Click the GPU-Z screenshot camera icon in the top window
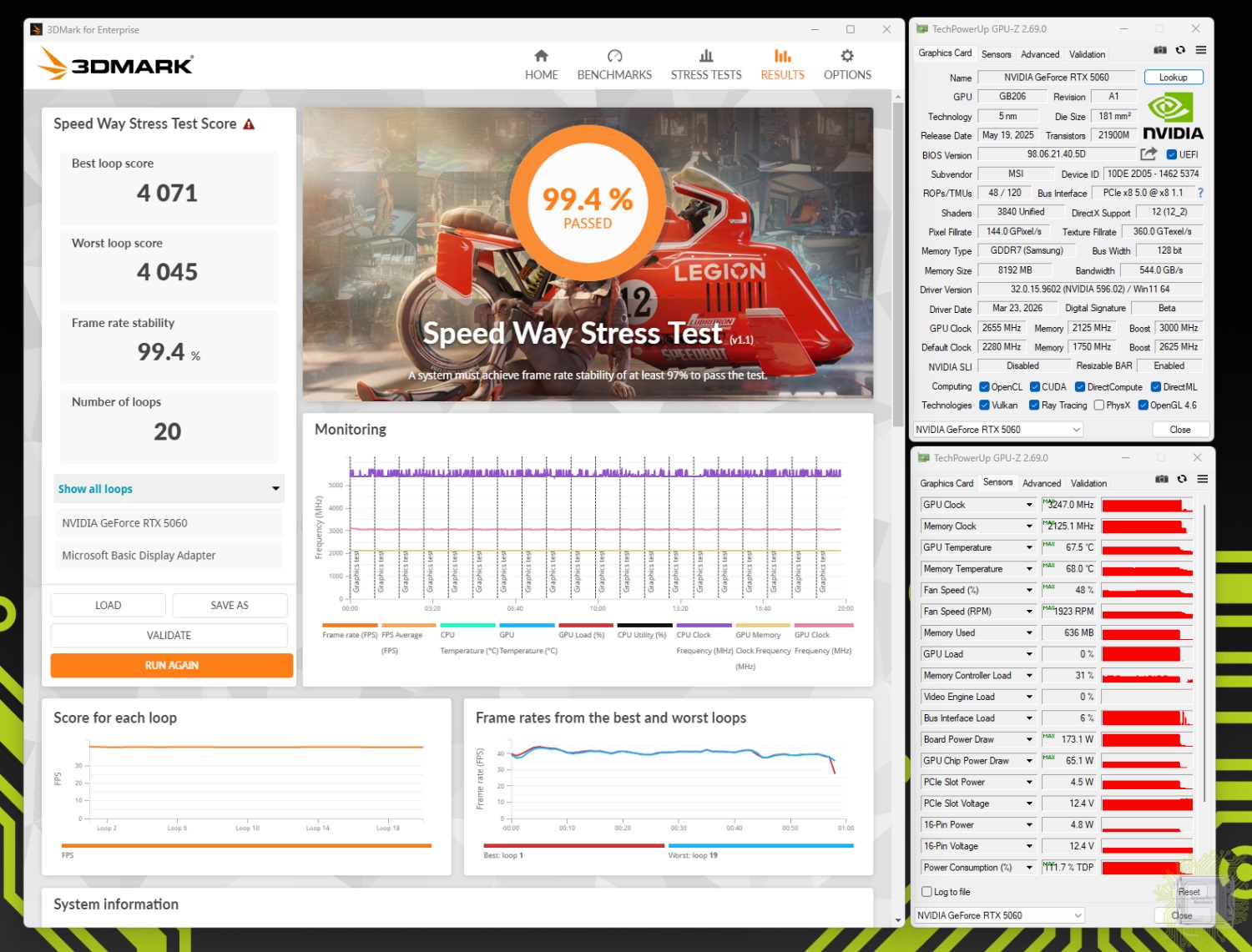 1160,50
